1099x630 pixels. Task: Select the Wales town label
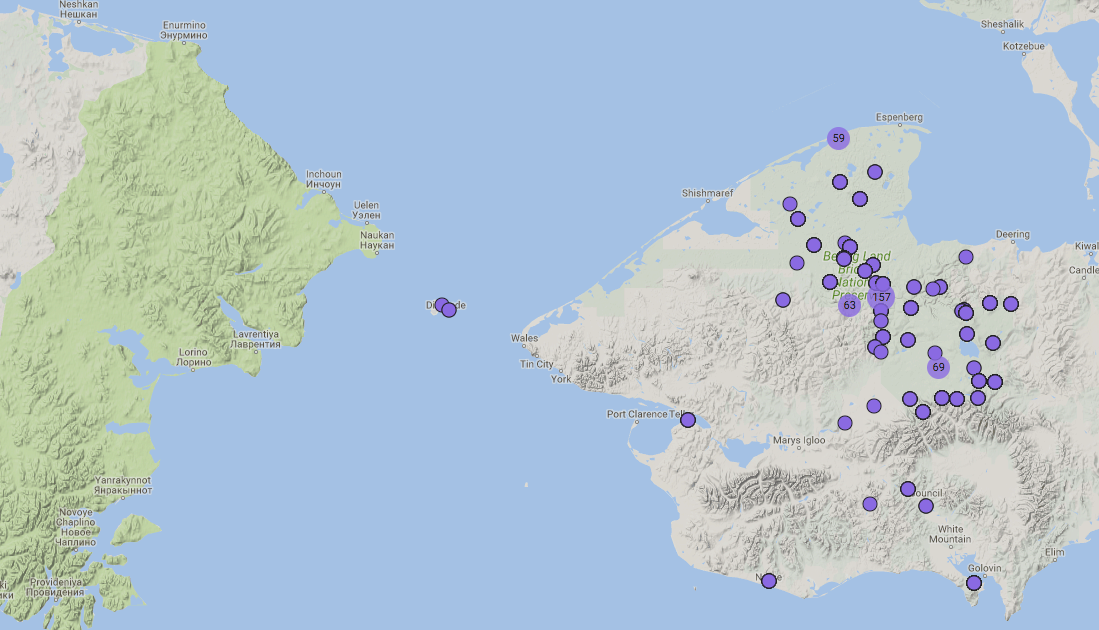(x=524, y=338)
